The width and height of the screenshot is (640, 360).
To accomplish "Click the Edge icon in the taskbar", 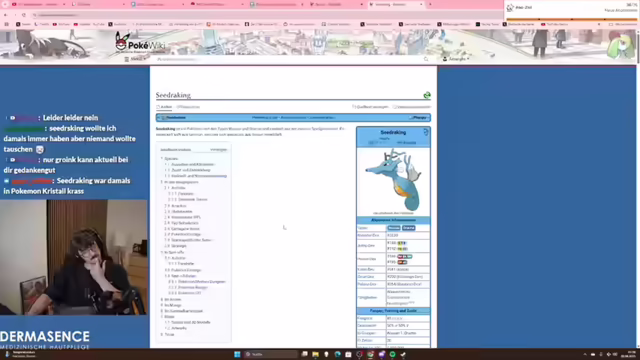I will (338, 354).
